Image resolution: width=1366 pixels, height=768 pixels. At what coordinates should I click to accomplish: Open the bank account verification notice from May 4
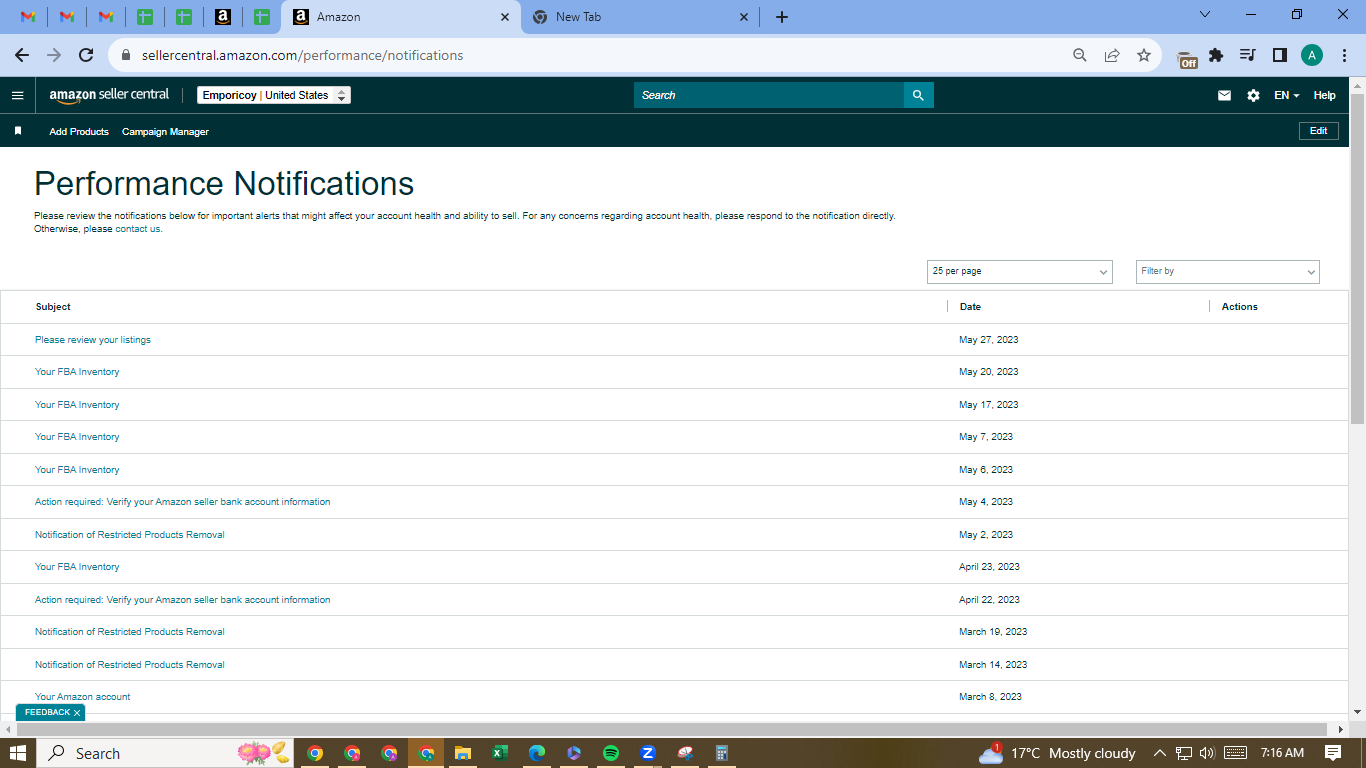[x=182, y=502]
